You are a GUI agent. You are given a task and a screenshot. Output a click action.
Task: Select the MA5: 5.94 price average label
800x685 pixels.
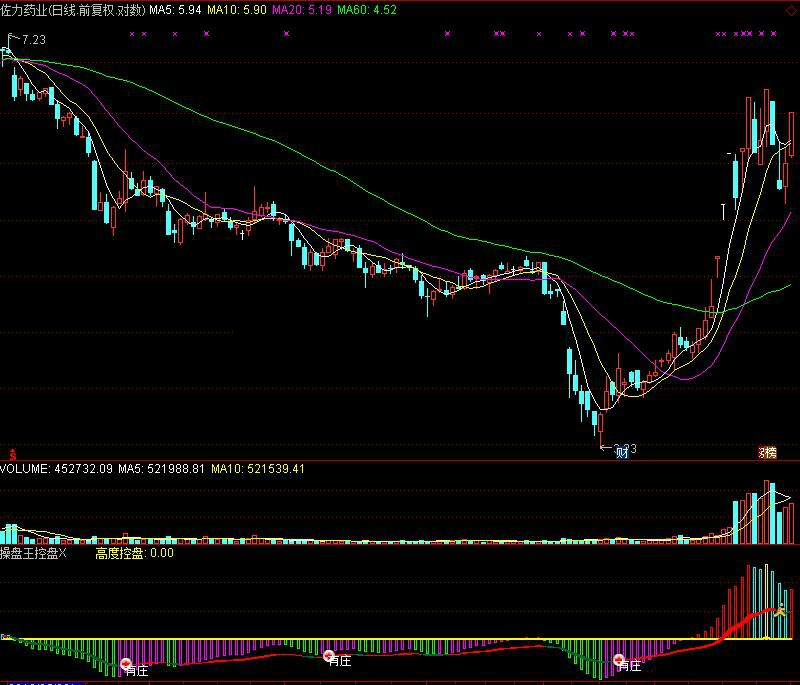pyautogui.click(x=175, y=10)
